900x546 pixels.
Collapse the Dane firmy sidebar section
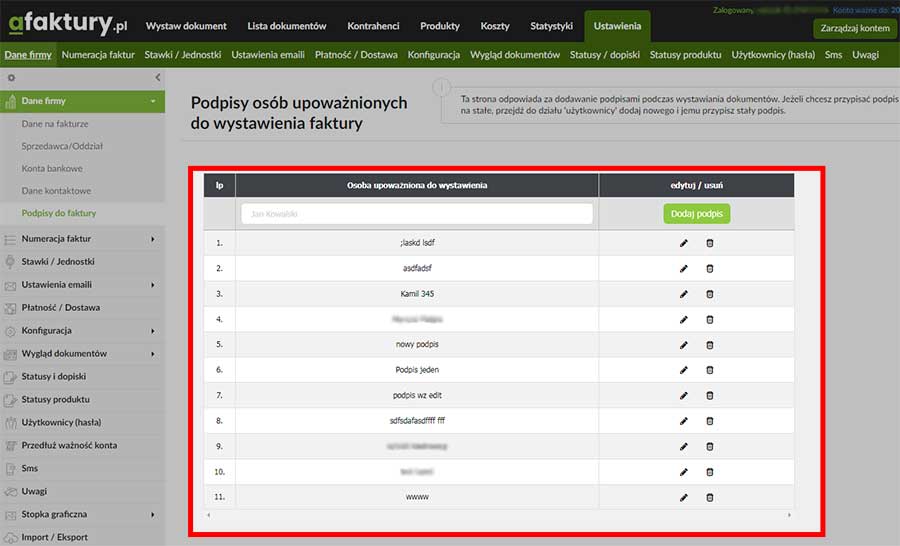153,102
